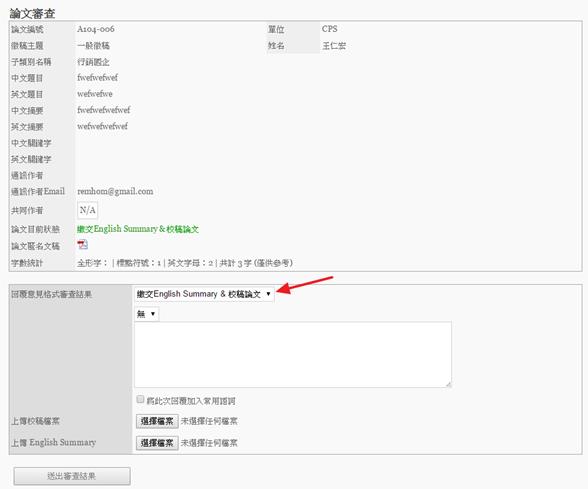Click the Chinese title value fwefwefwef
Viewport: 588px width, 489px height.
[97, 78]
